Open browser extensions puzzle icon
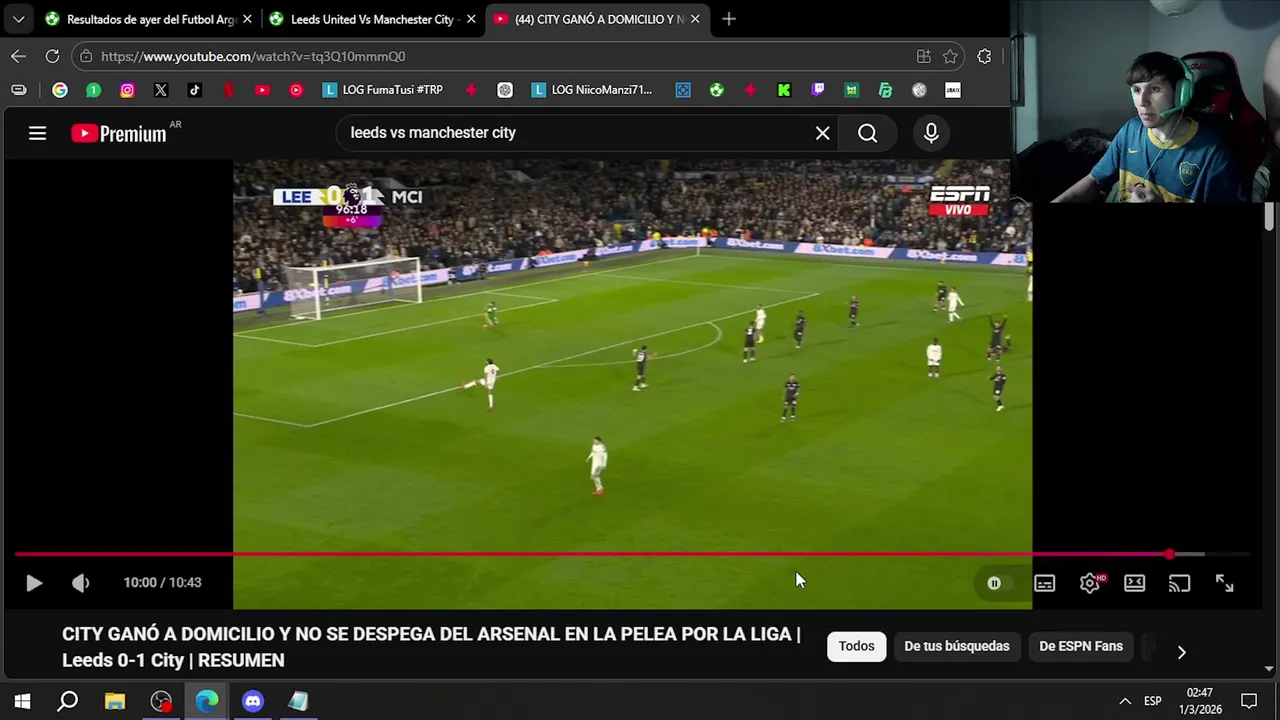This screenshot has height=720, width=1280. (984, 57)
